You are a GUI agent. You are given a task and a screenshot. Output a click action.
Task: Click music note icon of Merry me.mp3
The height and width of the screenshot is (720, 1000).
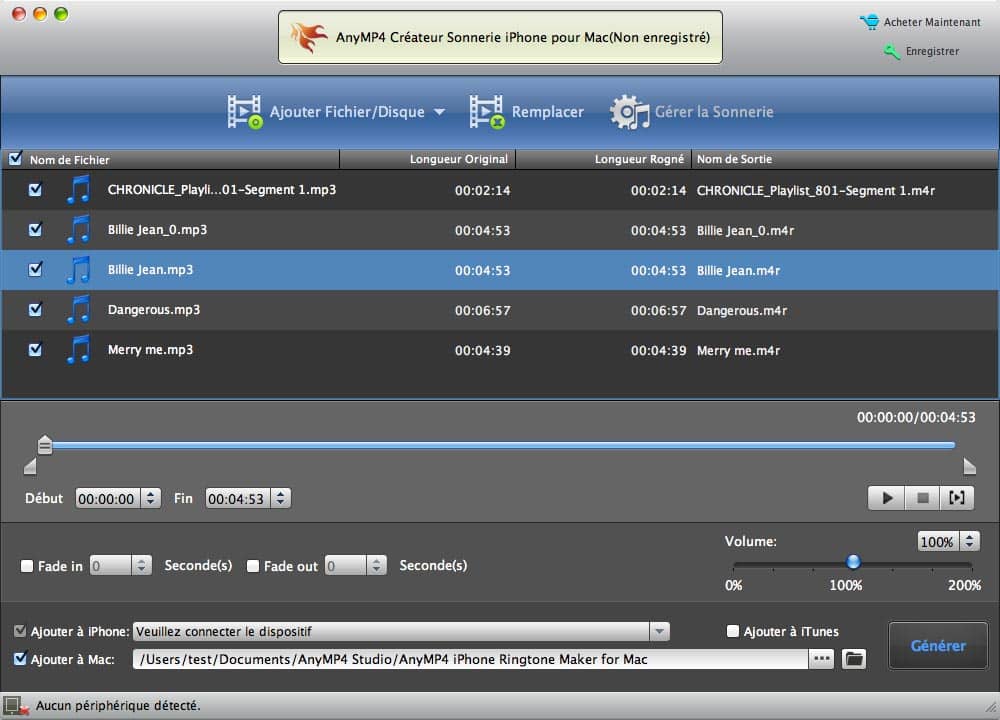pos(78,350)
